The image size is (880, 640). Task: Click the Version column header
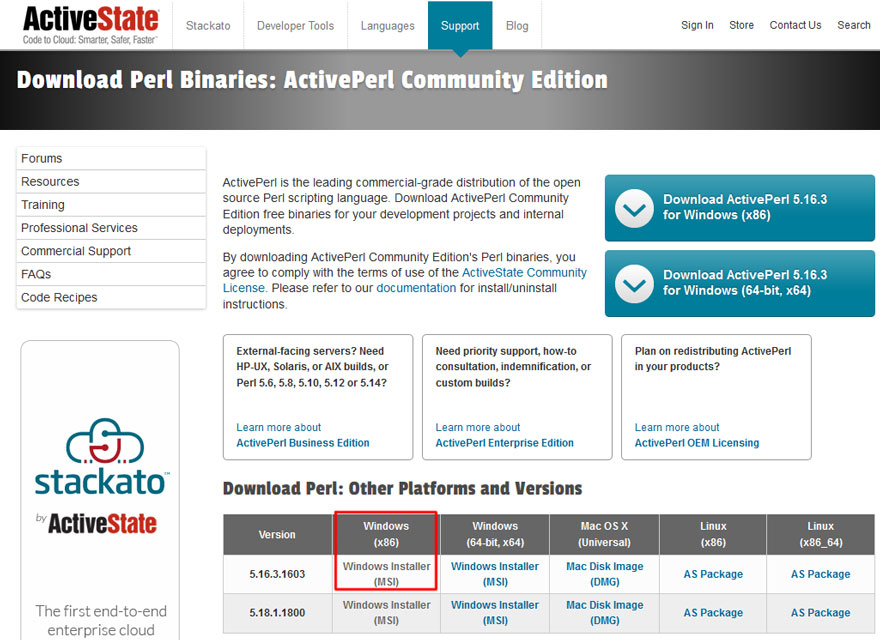click(x=277, y=534)
